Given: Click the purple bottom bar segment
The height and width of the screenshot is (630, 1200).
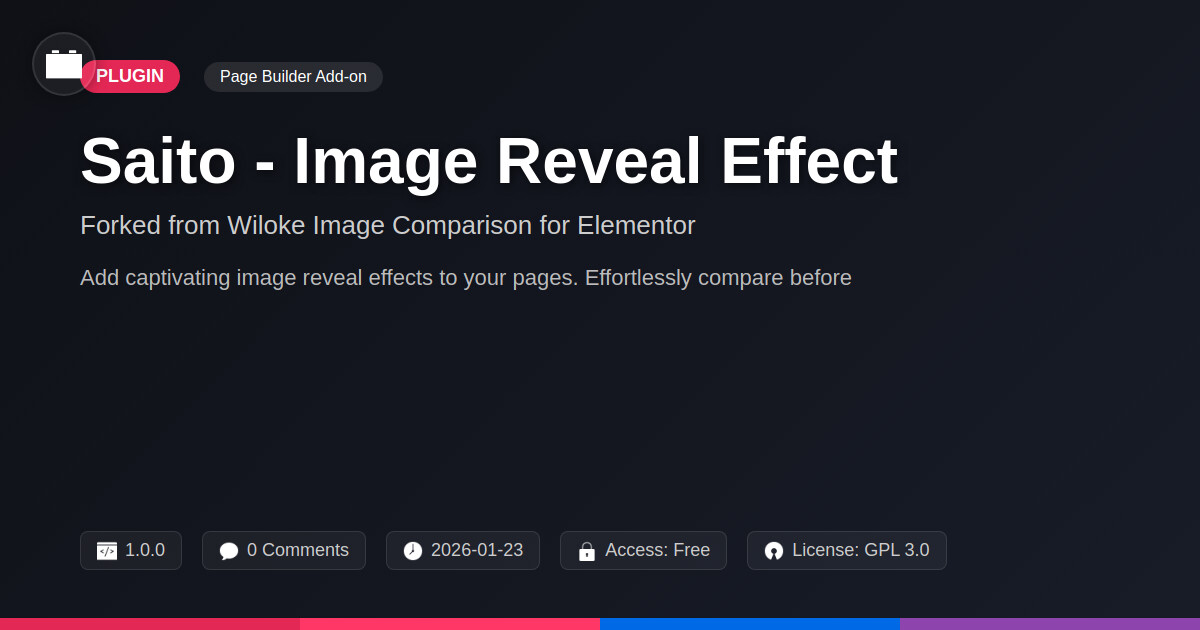Looking at the screenshot, I should click(1050, 623).
